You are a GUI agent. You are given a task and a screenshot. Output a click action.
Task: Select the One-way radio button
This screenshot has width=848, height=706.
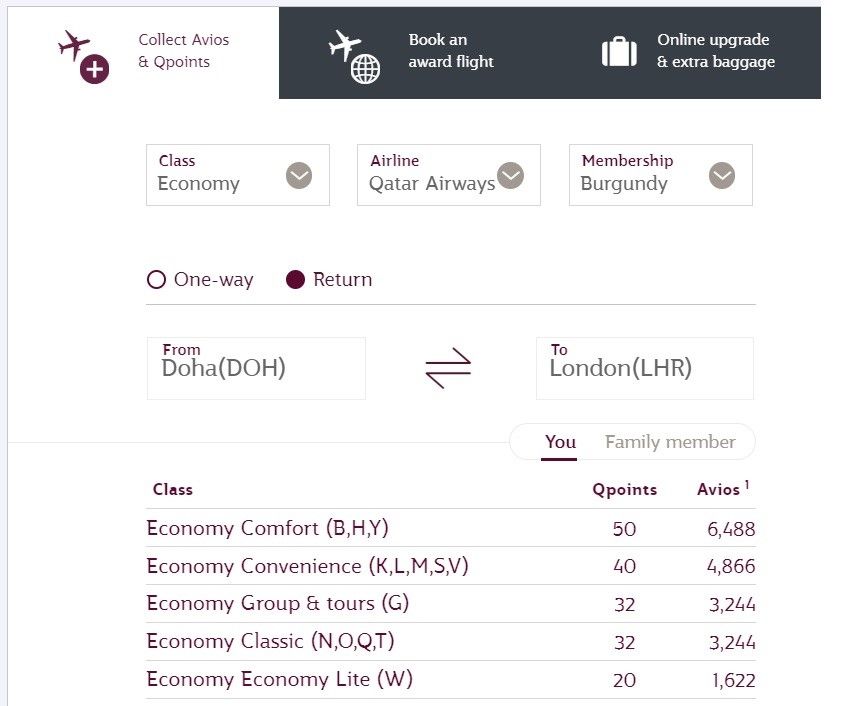tap(156, 280)
